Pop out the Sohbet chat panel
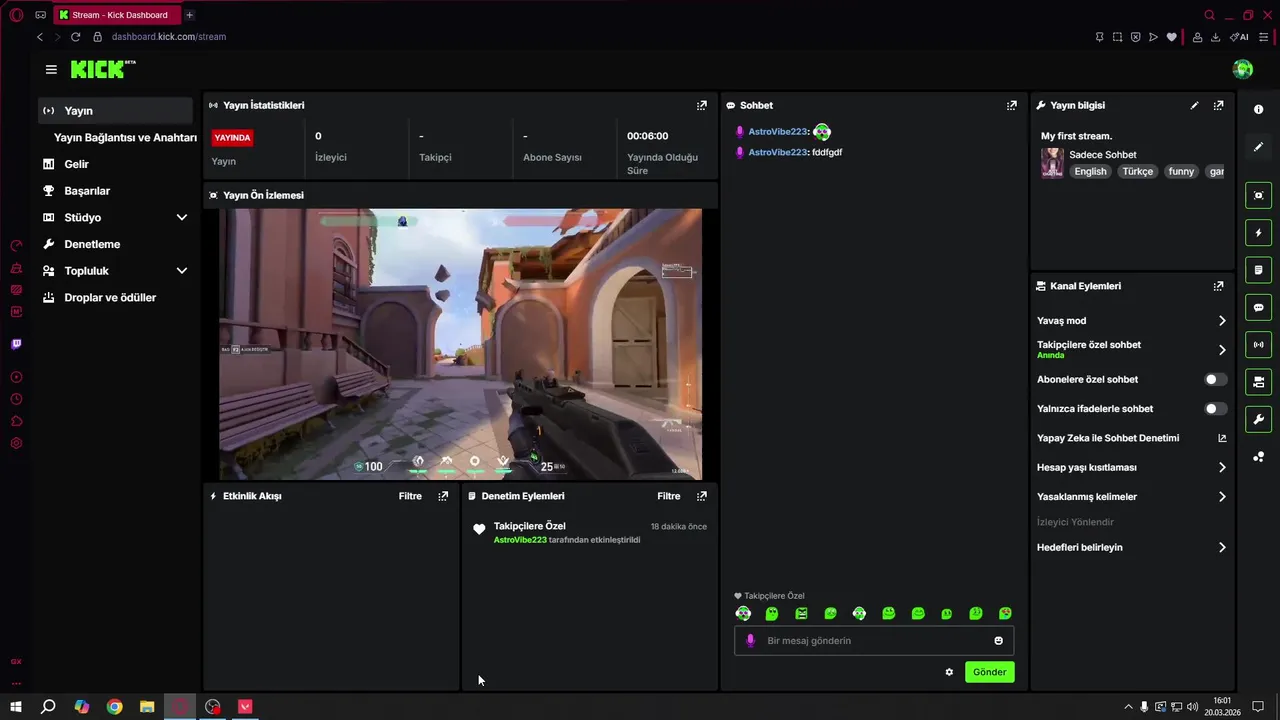Image resolution: width=1280 pixels, height=720 pixels. coord(1012,105)
